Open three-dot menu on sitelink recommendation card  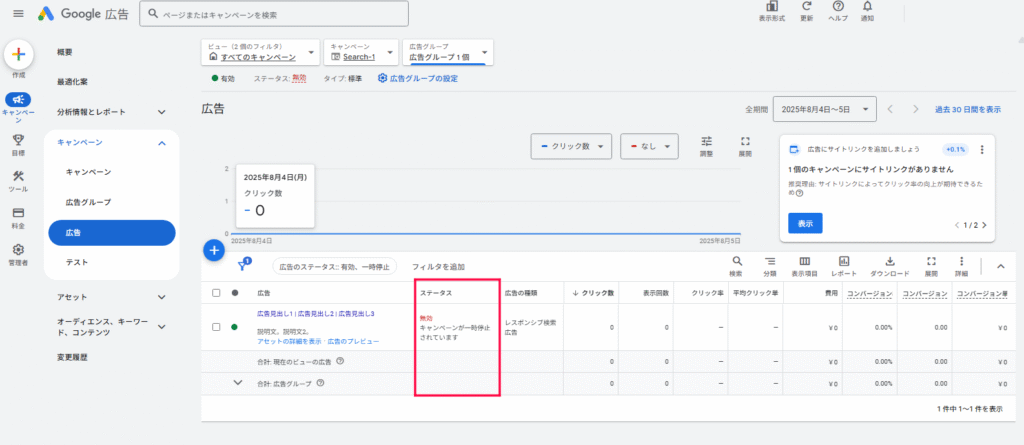click(x=982, y=150)
